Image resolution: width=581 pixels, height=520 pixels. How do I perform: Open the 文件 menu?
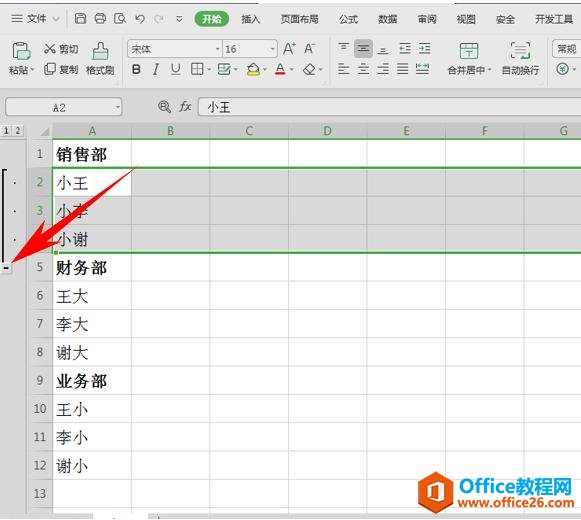click(x=35, y=18)
